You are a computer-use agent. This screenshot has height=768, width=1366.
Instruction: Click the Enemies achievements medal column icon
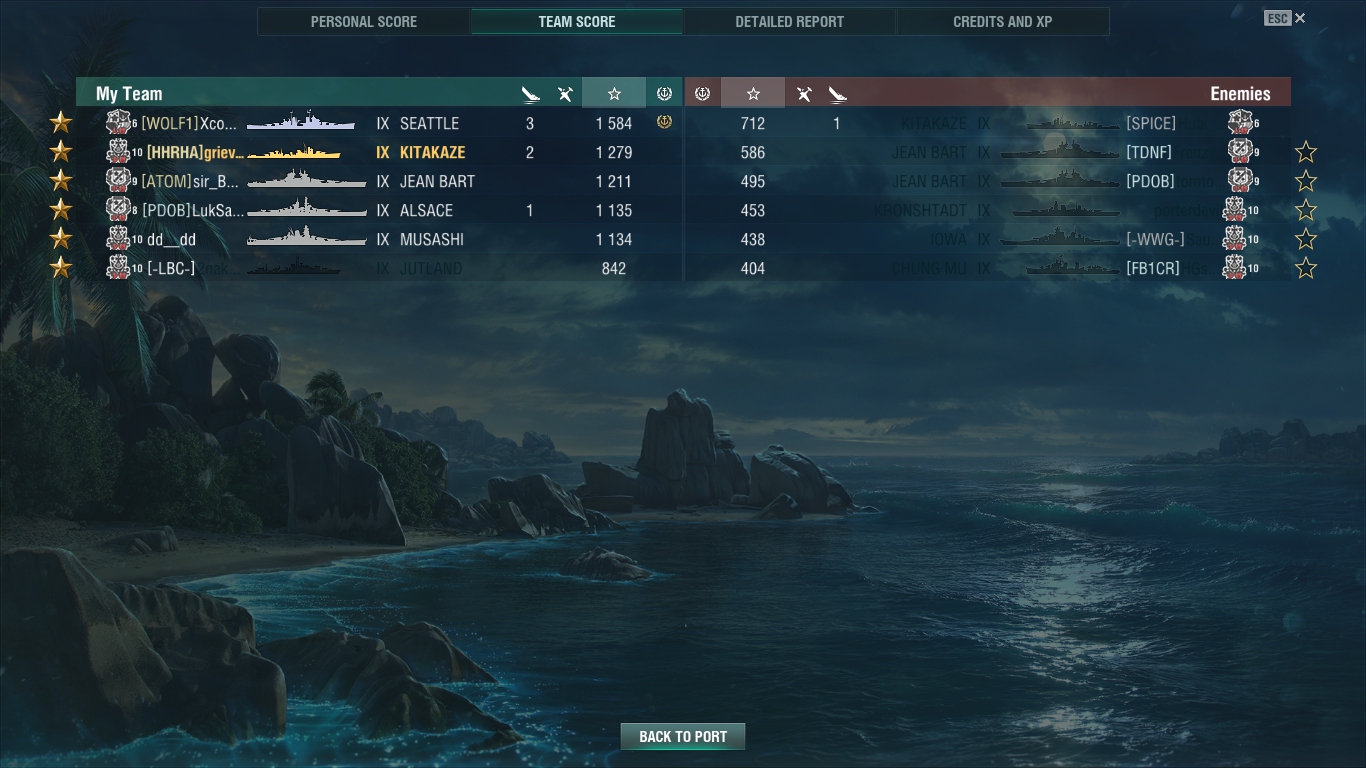tap(702, 93)
